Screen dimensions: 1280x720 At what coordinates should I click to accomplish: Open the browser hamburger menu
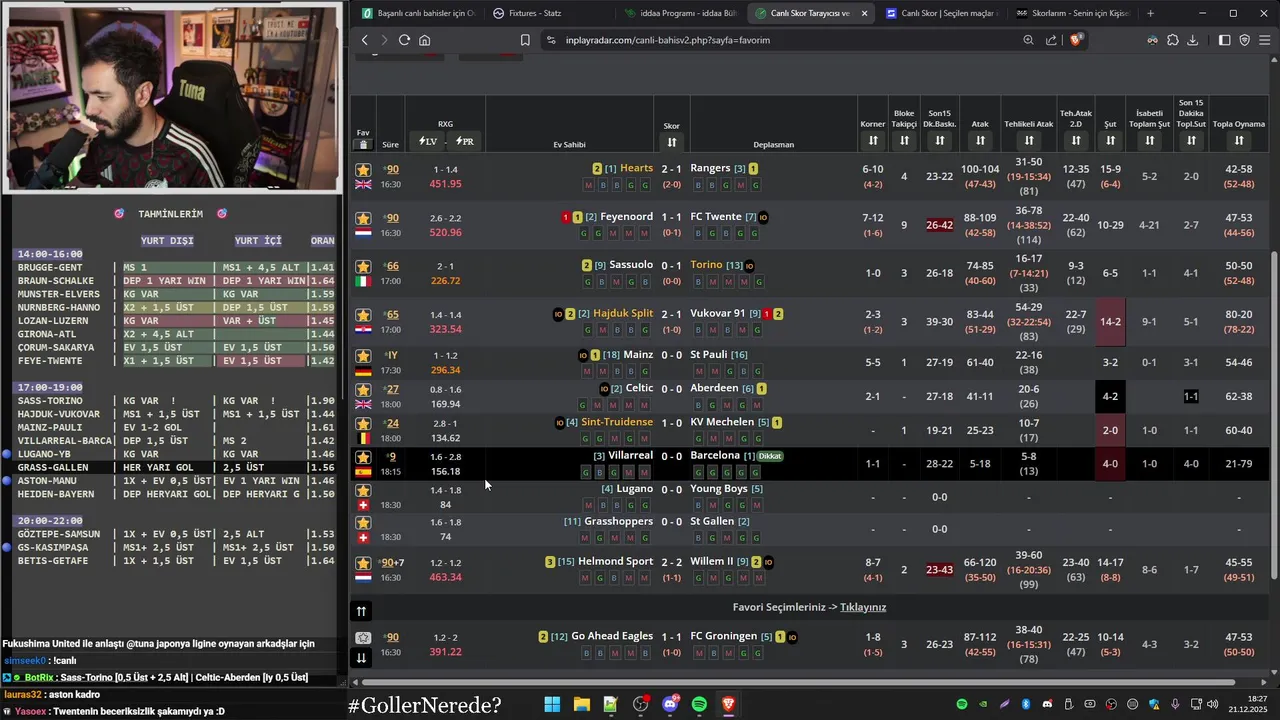coord(1265,40)
